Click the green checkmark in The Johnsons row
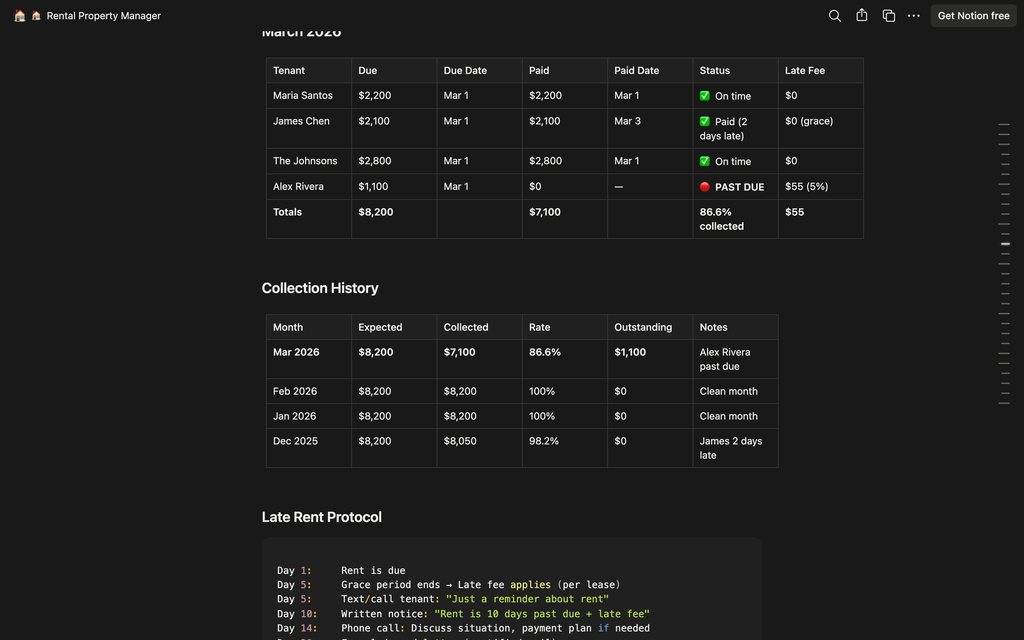Screen dimensions: 1024x640 704,161
